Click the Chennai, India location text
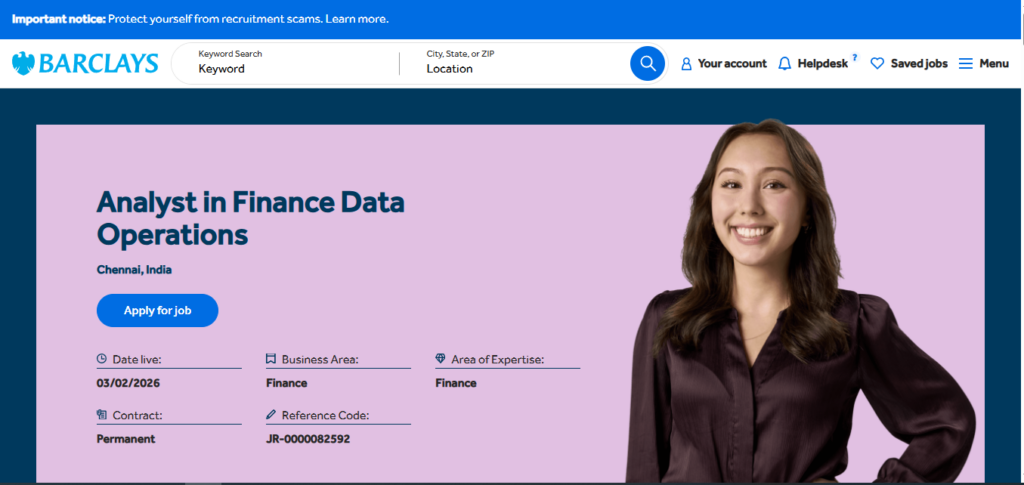 (135, 270)
